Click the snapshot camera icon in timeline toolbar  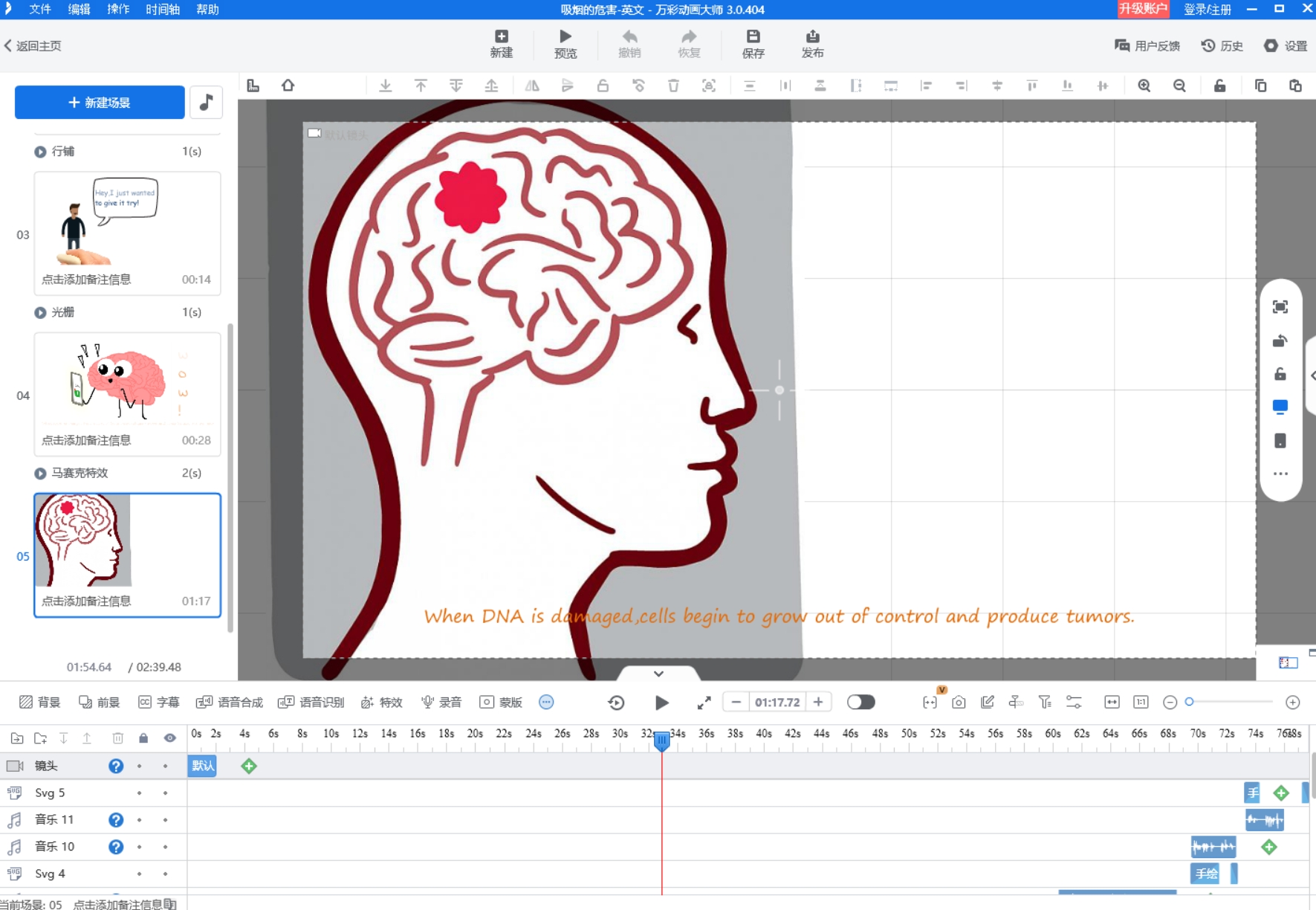(x=959, y=703)
